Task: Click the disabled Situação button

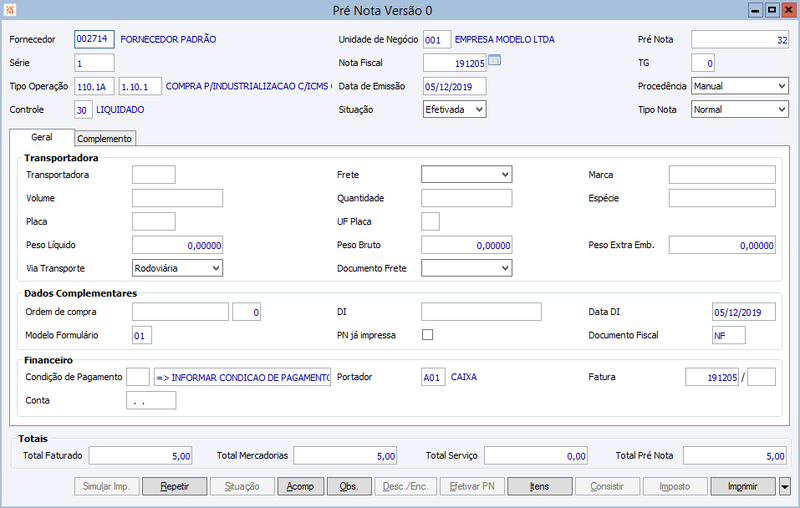Action: click(x=242, y=487)
